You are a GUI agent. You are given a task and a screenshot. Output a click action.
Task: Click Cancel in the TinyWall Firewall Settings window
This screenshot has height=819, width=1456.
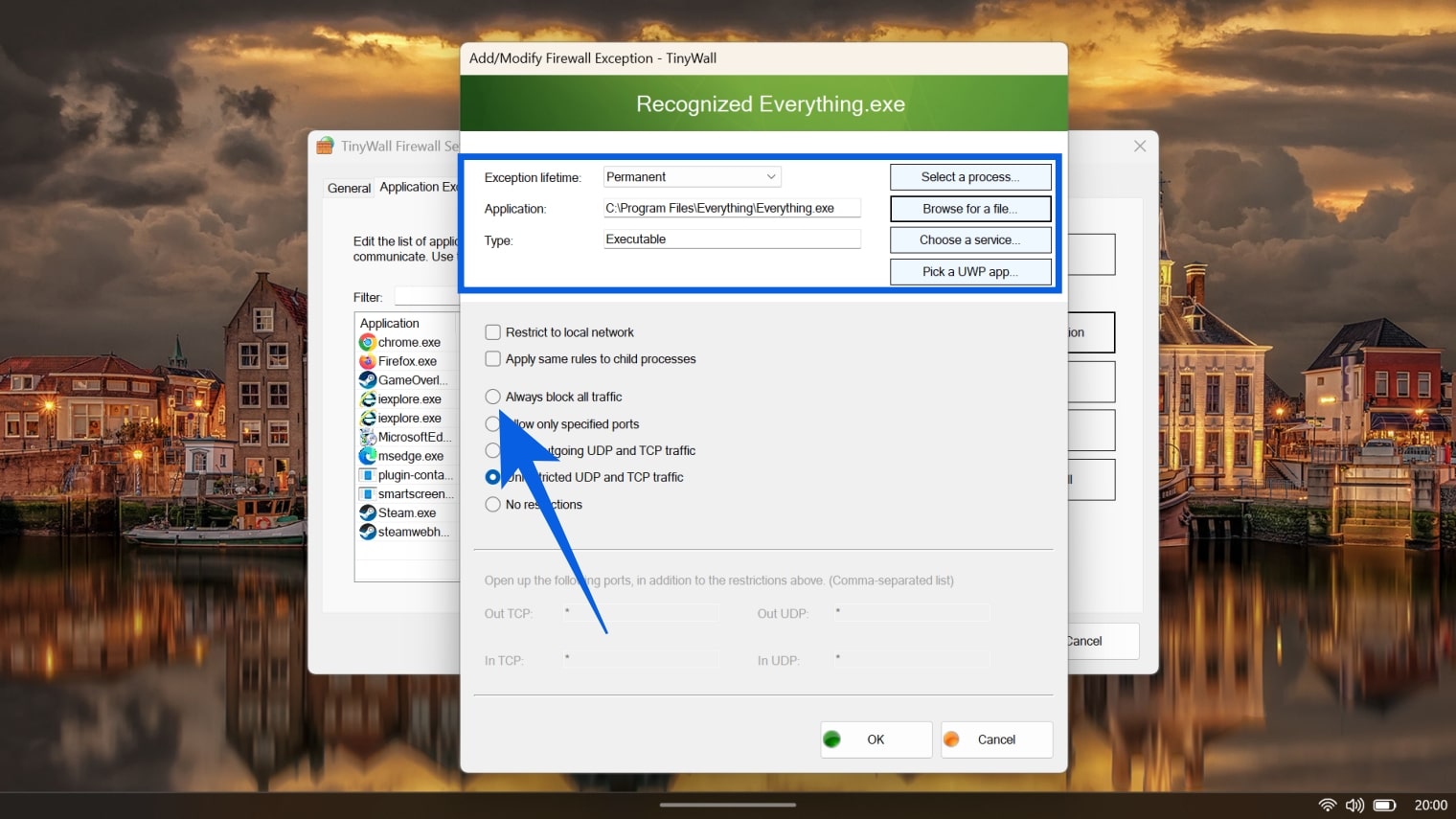click(x=1103, y=642)
